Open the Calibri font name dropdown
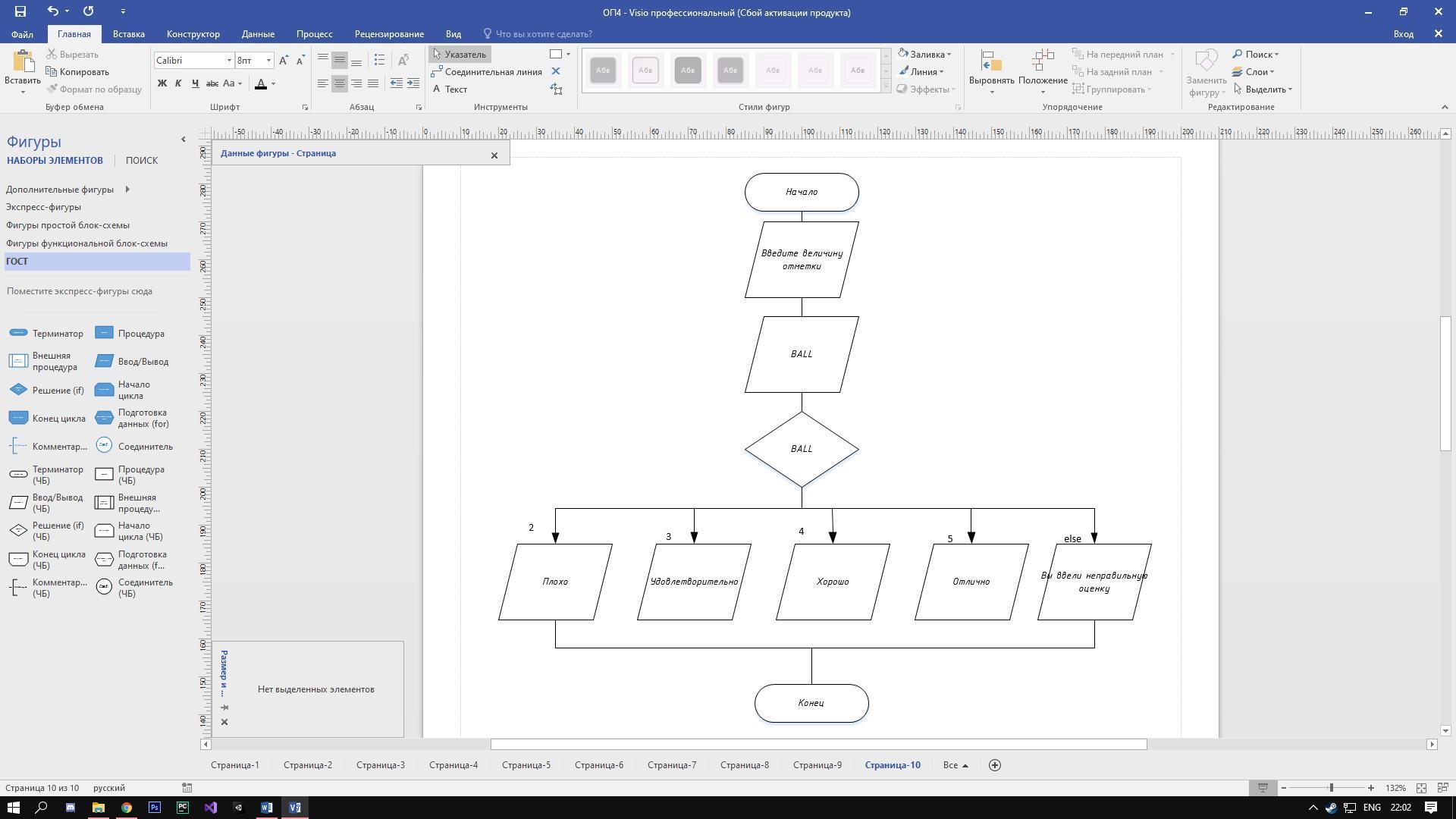 click(x=229, y=61)
